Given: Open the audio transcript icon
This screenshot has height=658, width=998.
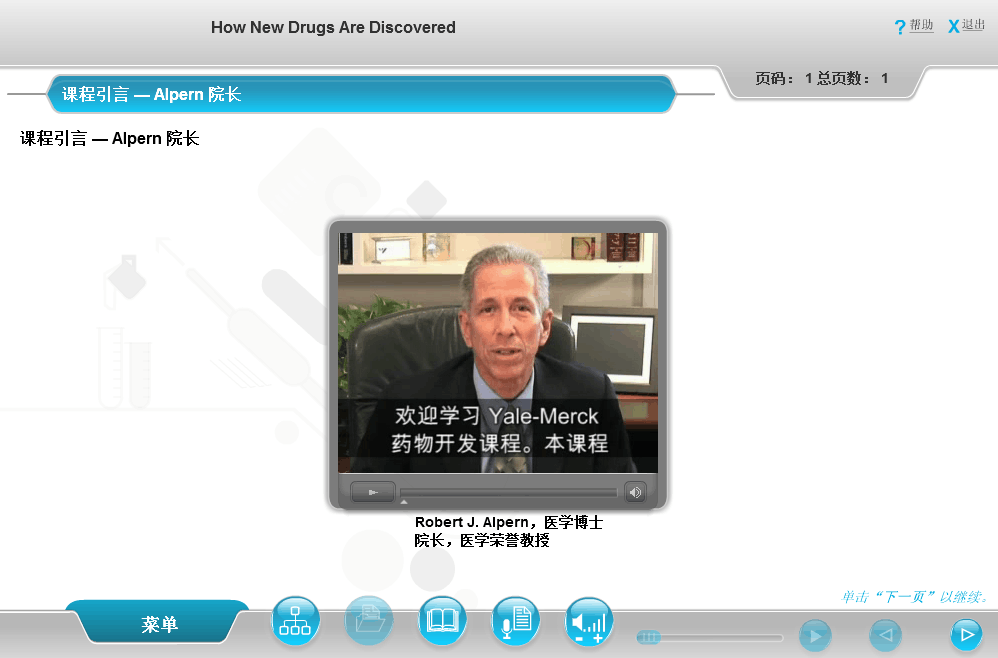Looking at the screenshot, I should click(x=516, y=620).
